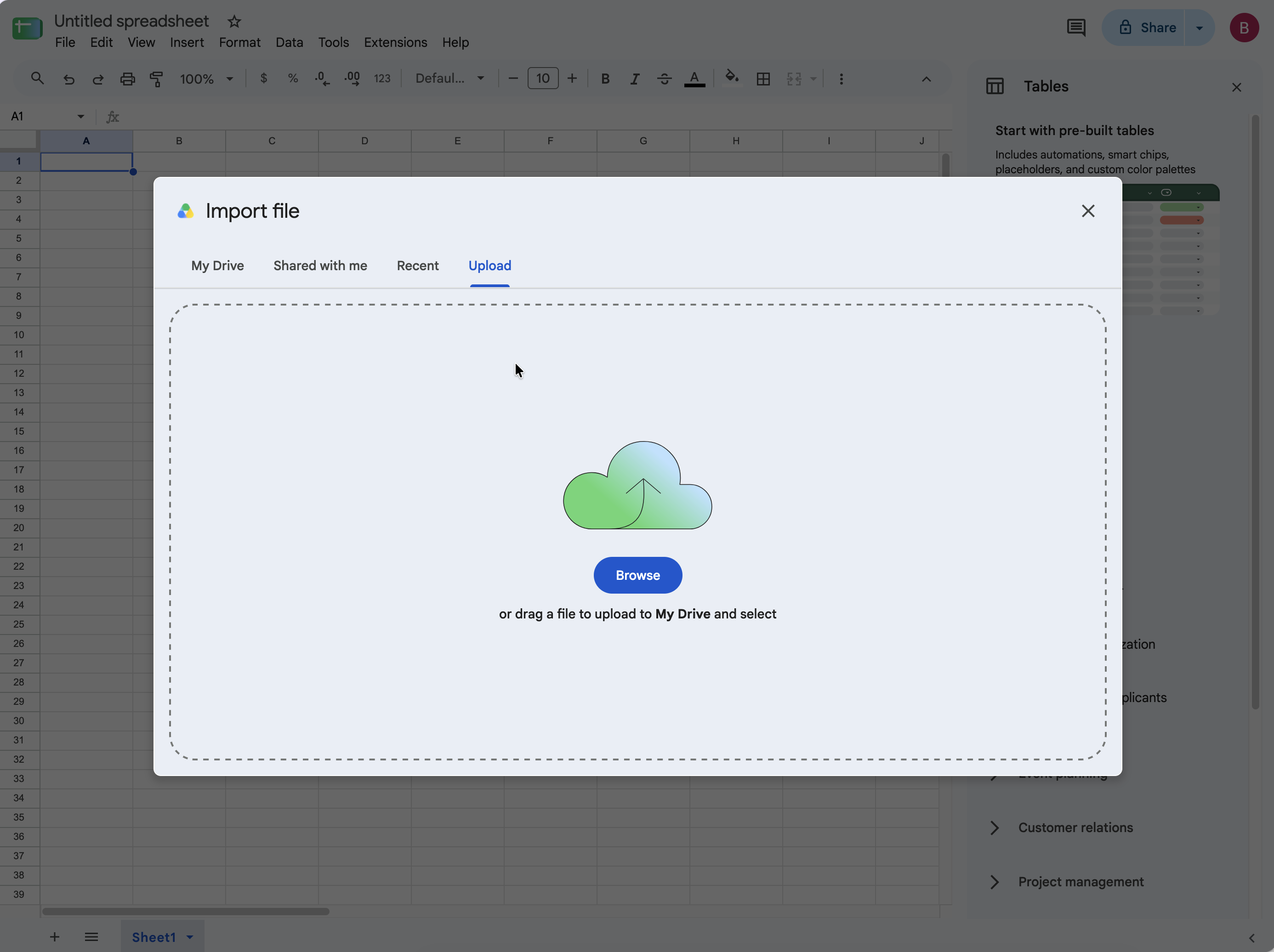This screenshot has width=1274, height=952.
Task: Close the Import file dialog
Action: pos(1087,211)
